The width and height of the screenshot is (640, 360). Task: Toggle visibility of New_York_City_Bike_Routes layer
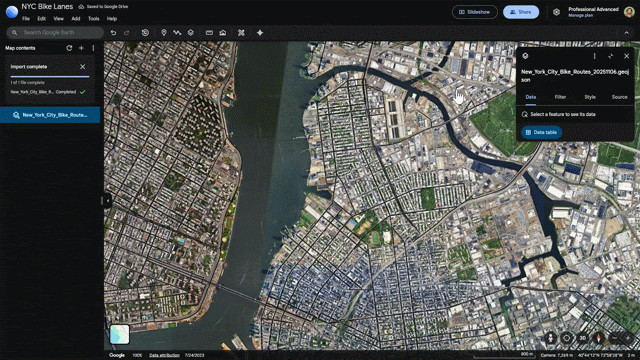[x=16, y=115]
